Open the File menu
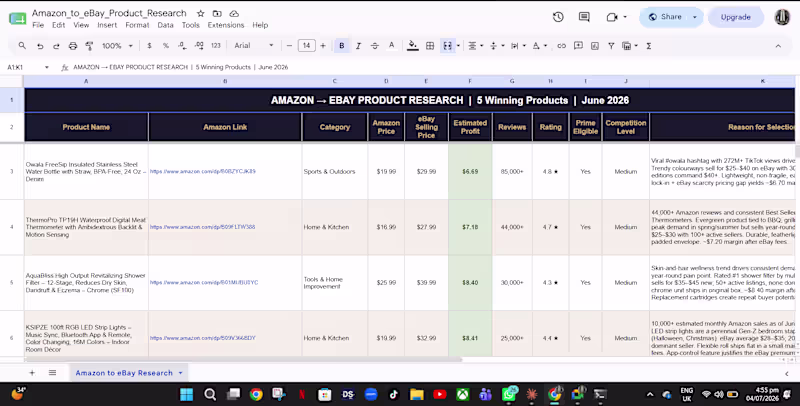Screen dimensions: 800x406 pos(38,25)
